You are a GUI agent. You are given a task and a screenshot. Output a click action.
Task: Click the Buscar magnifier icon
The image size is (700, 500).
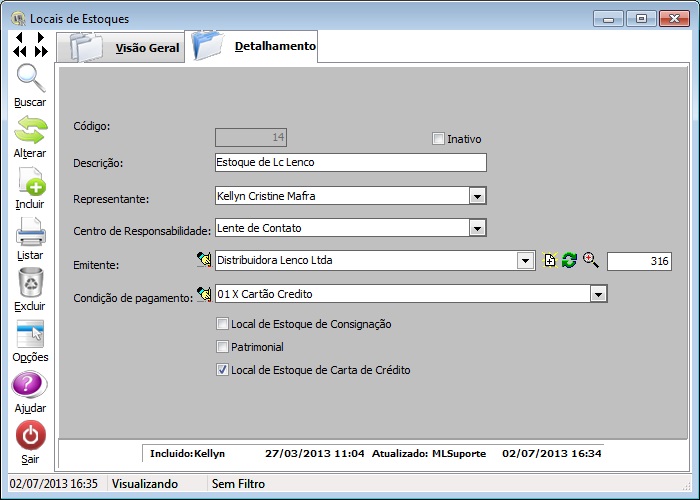tap(30, 79)
